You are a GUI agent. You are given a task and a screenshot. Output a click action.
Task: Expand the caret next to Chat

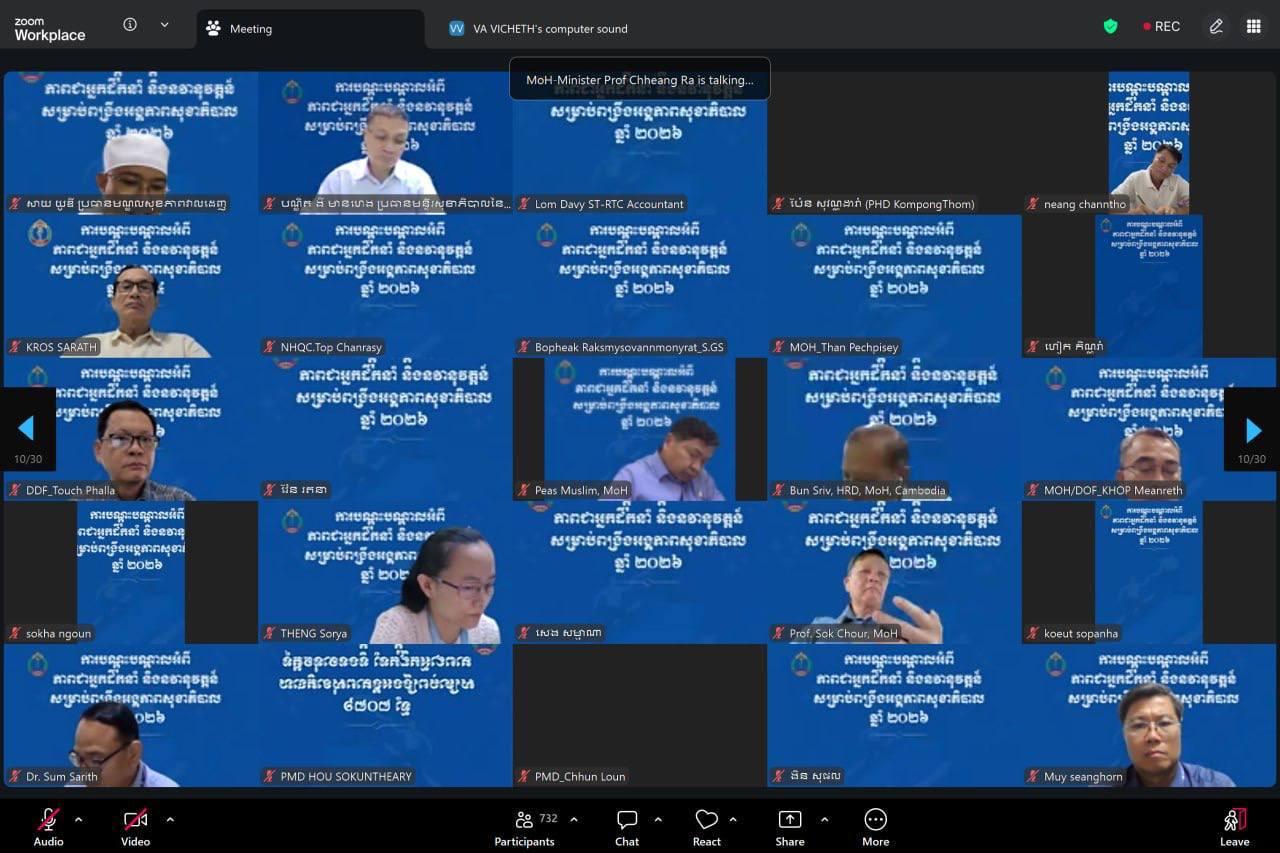[658, 819]
